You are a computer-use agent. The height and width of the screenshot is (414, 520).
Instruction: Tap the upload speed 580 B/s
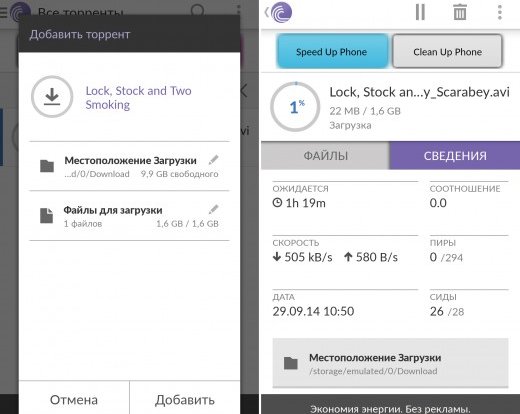tap(371, 257)
